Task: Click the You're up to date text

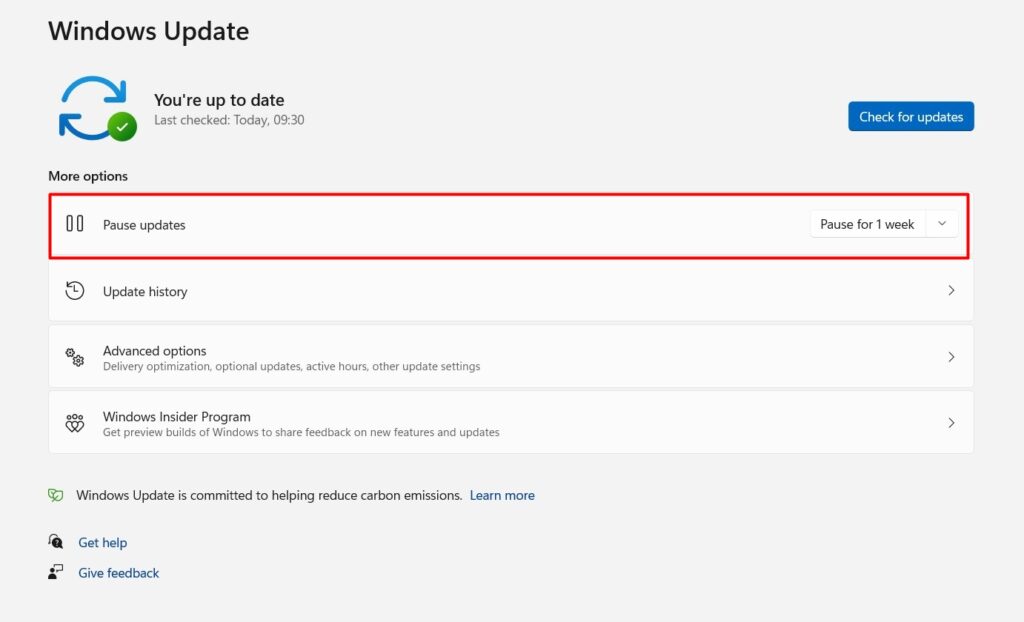Action: tap(219, 100)
